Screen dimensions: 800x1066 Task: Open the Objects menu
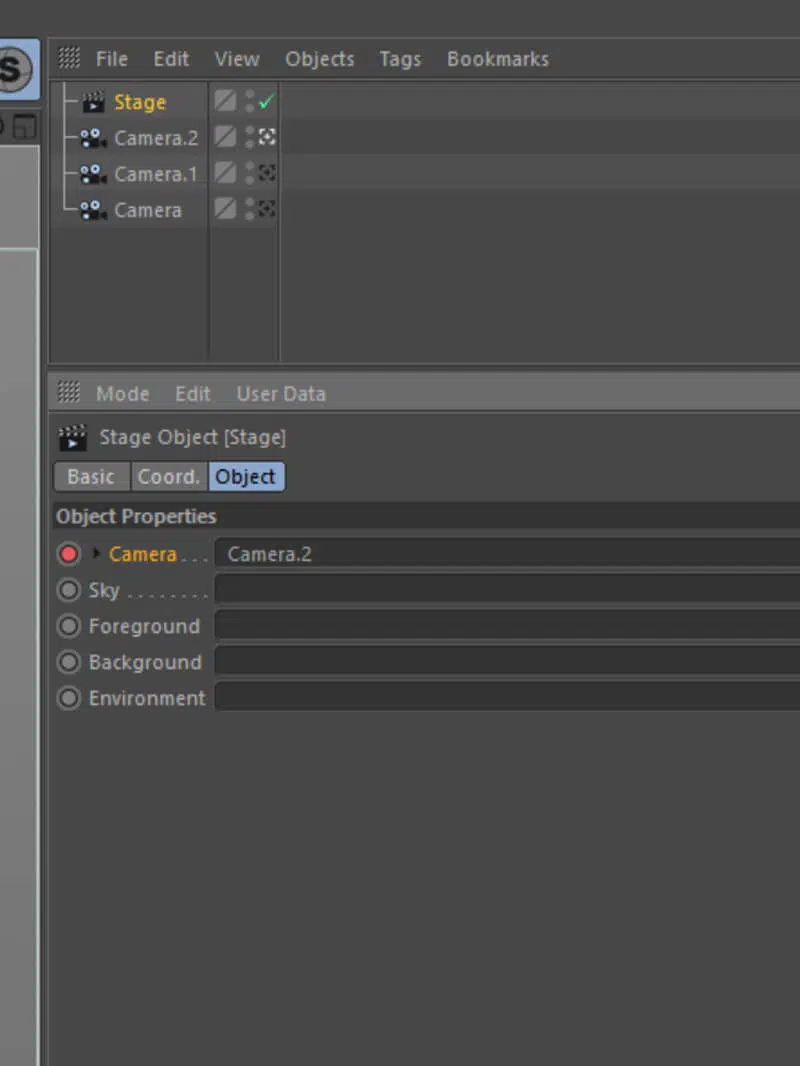tap(319, 59)
